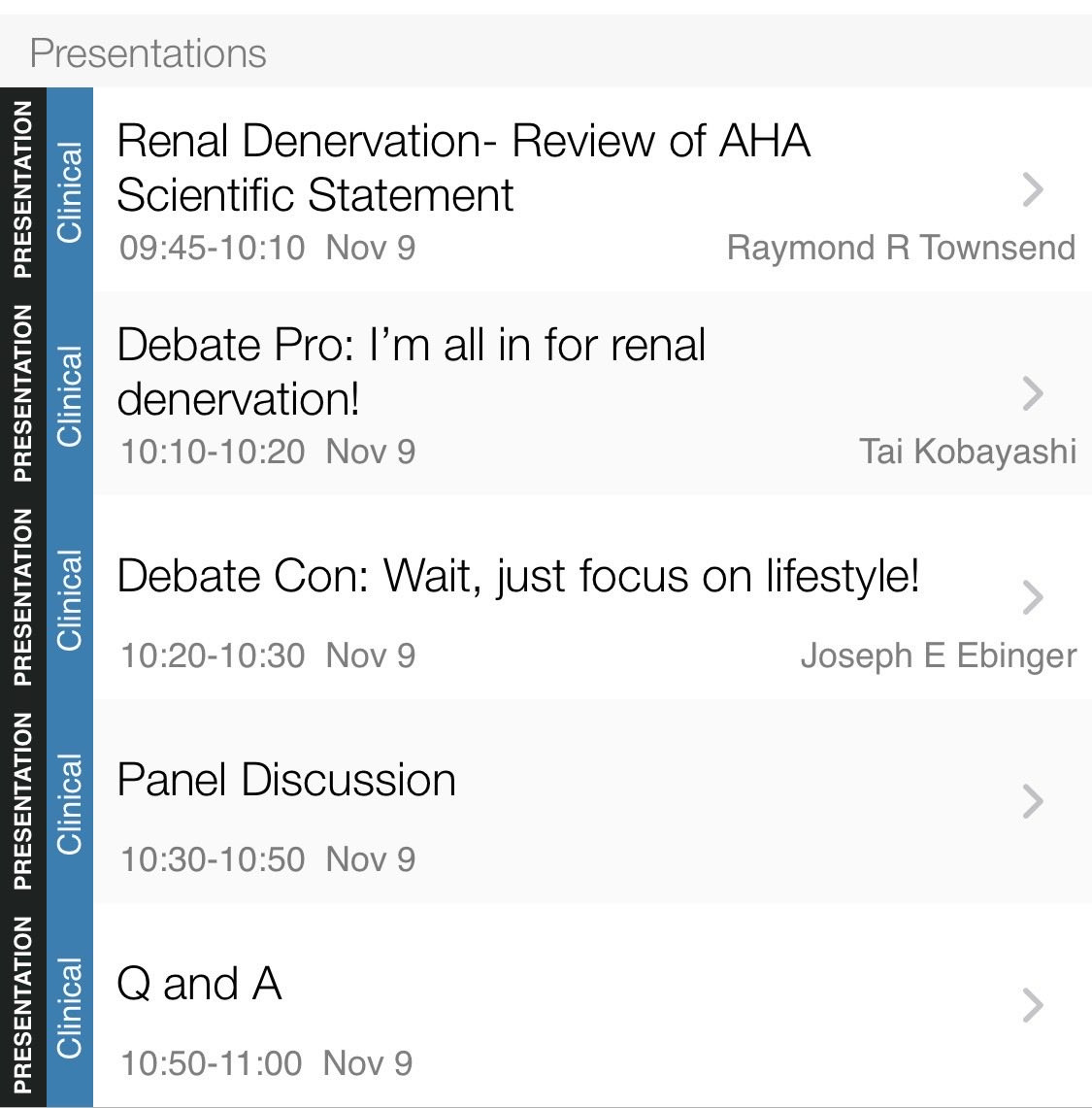Tap the 10:50-11:00 Nov 9 time
1092x1108 pixels.
(x=266, y=1063)
